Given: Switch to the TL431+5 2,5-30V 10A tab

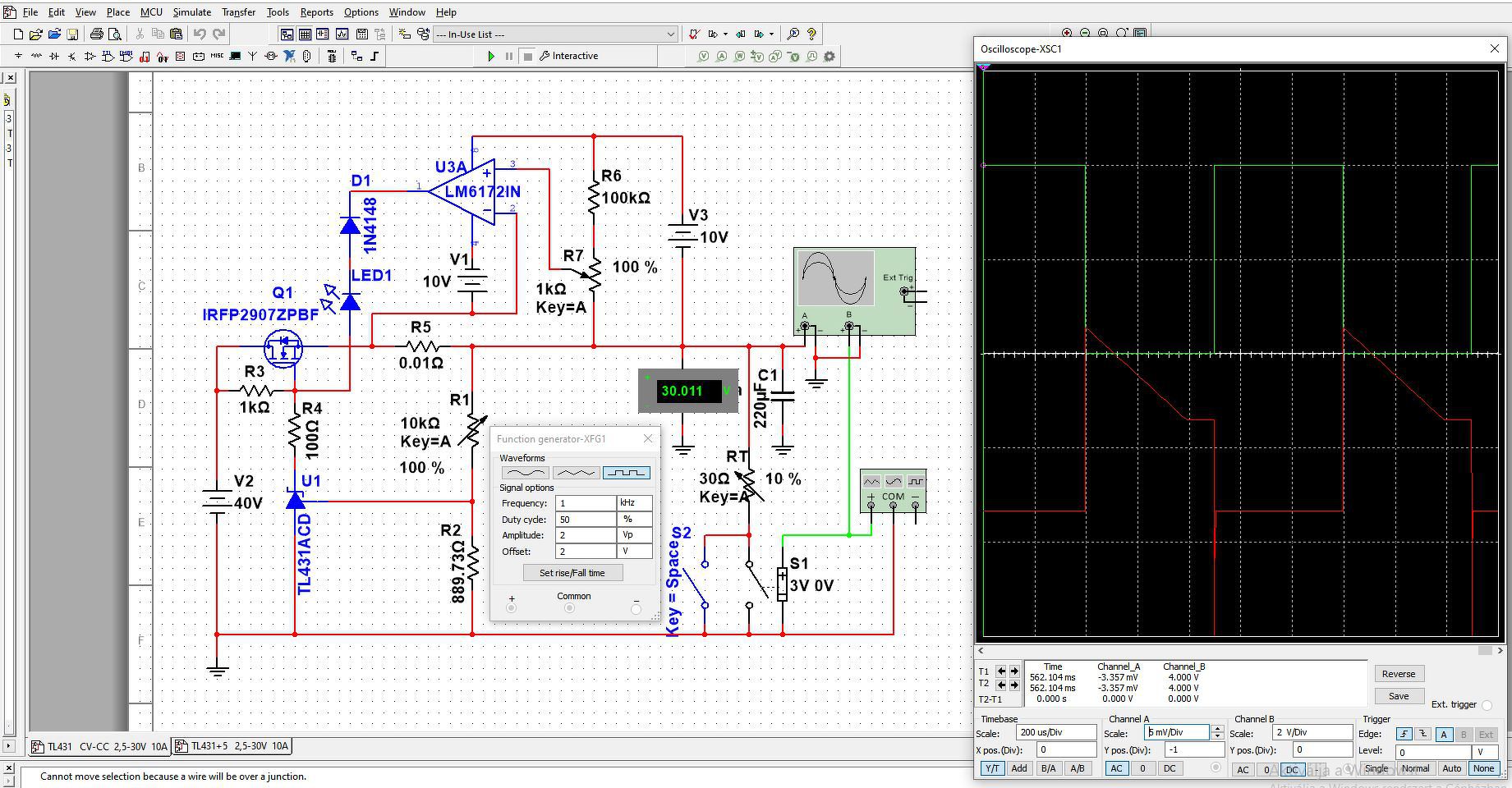Looking at the screenshot, I should tap(232, 746).
